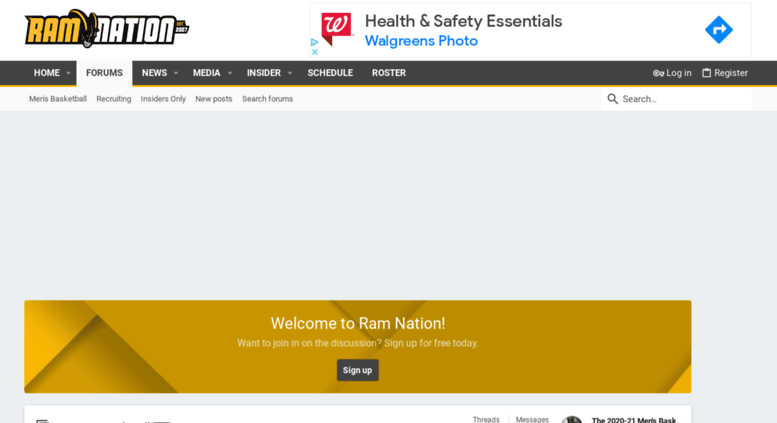The height and width of the screenshot is (423, 777).
Task: Click the 'Welcome to Ram Nation!' heading
Action: (x=358, y=323)
